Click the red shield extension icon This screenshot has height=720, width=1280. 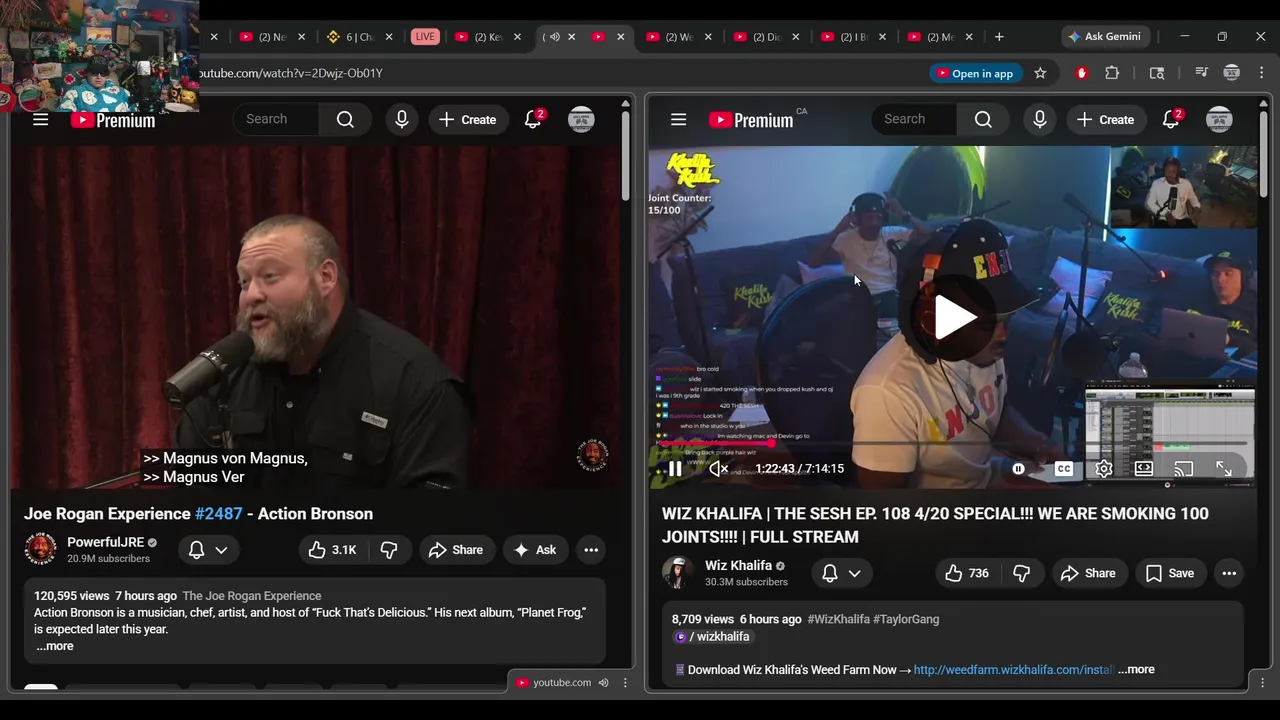click(1081, 73)
